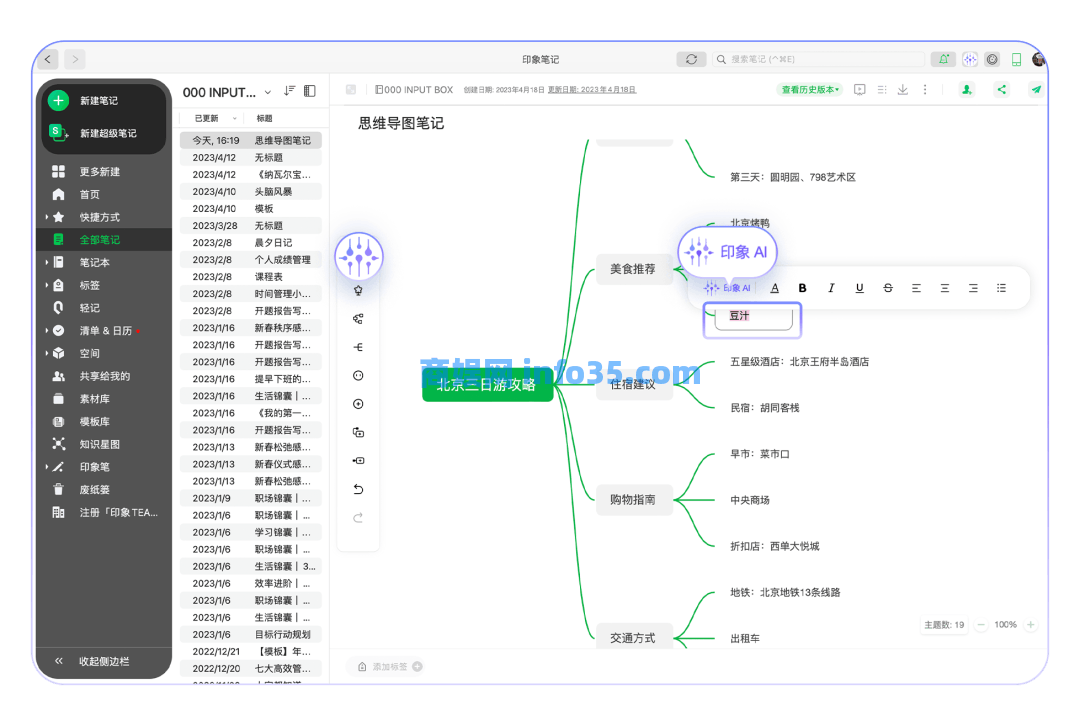Click the note list sort icon
The height and width of the screenshot is (726, 1080).
coord(290,91)
